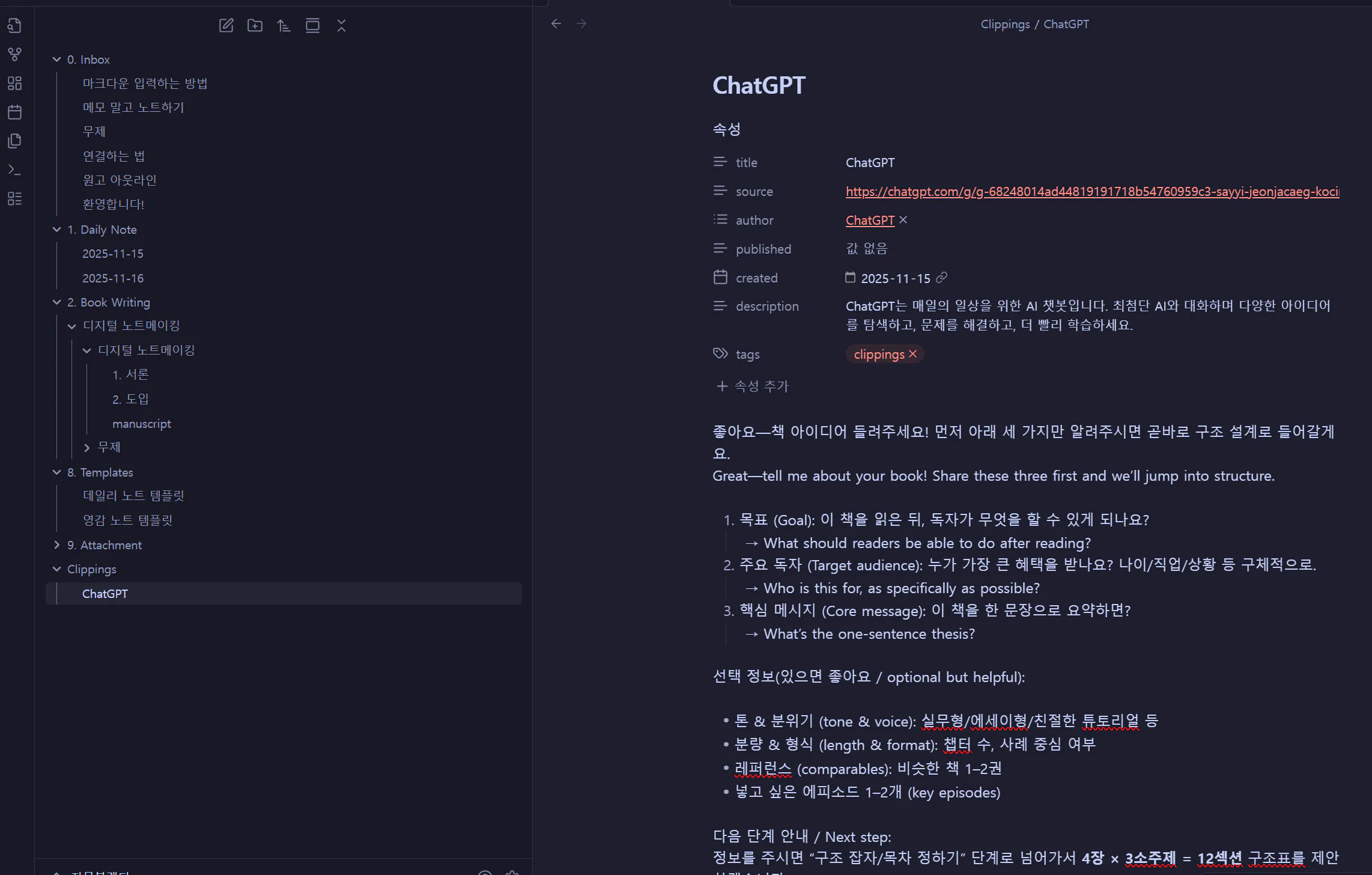Create new canvas from the ribbon icon
The width and height of the screenshot is (1372, 875).
coord(14,83)
